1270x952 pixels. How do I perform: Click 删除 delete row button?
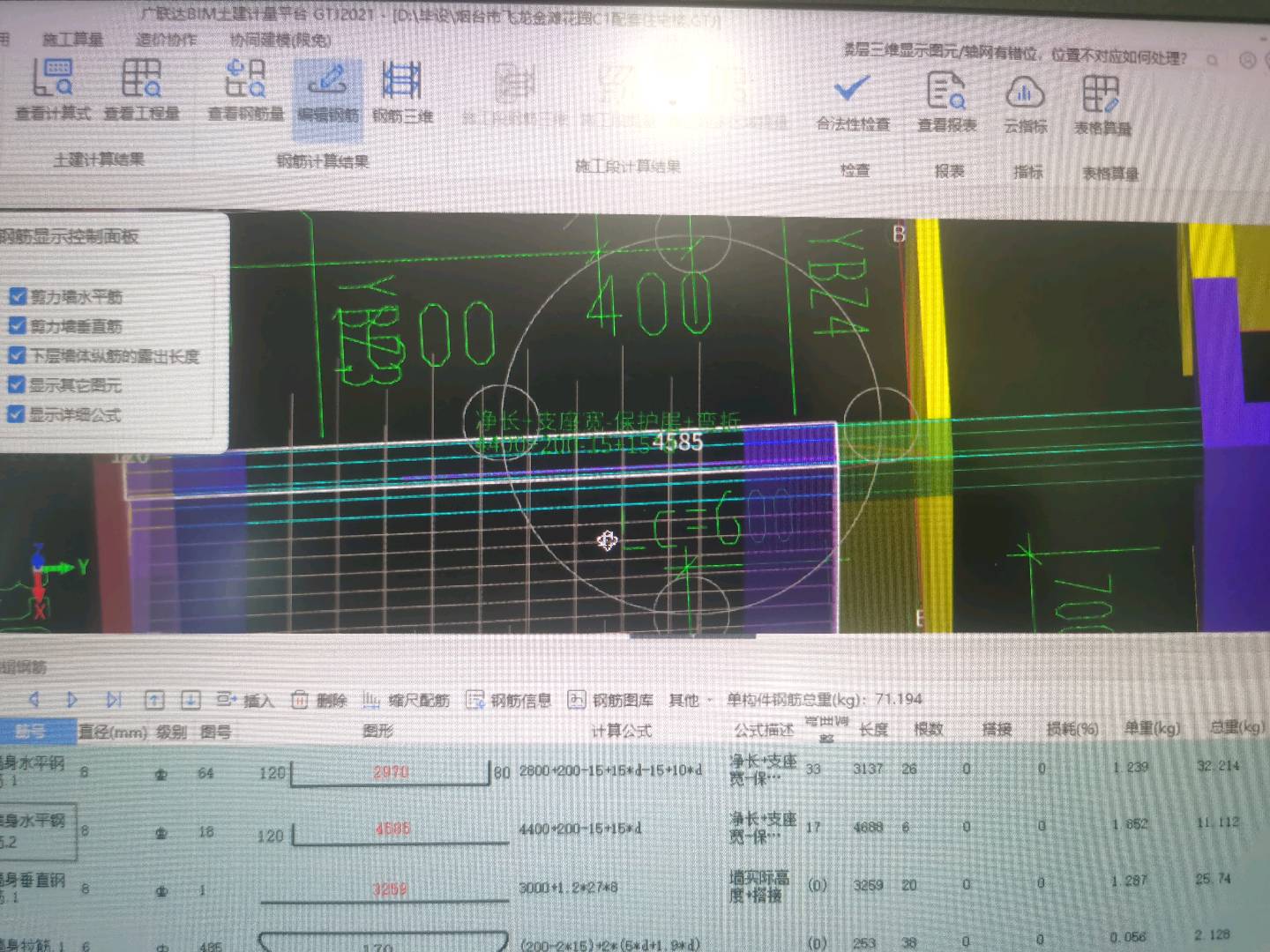tap(319, 700)
